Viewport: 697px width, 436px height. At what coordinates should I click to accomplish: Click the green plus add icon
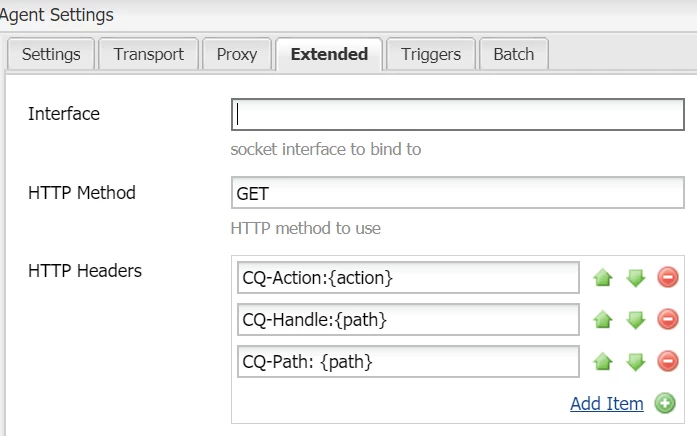pyautogui.click(x=665, y=403)
